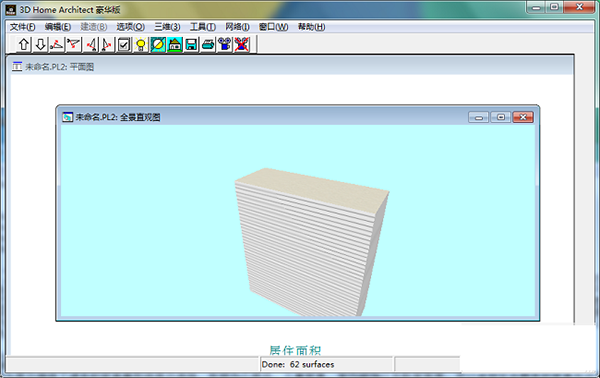600x378 pixels.
Task: Click the up arrow toolbar icon
Action: (24, 45)
